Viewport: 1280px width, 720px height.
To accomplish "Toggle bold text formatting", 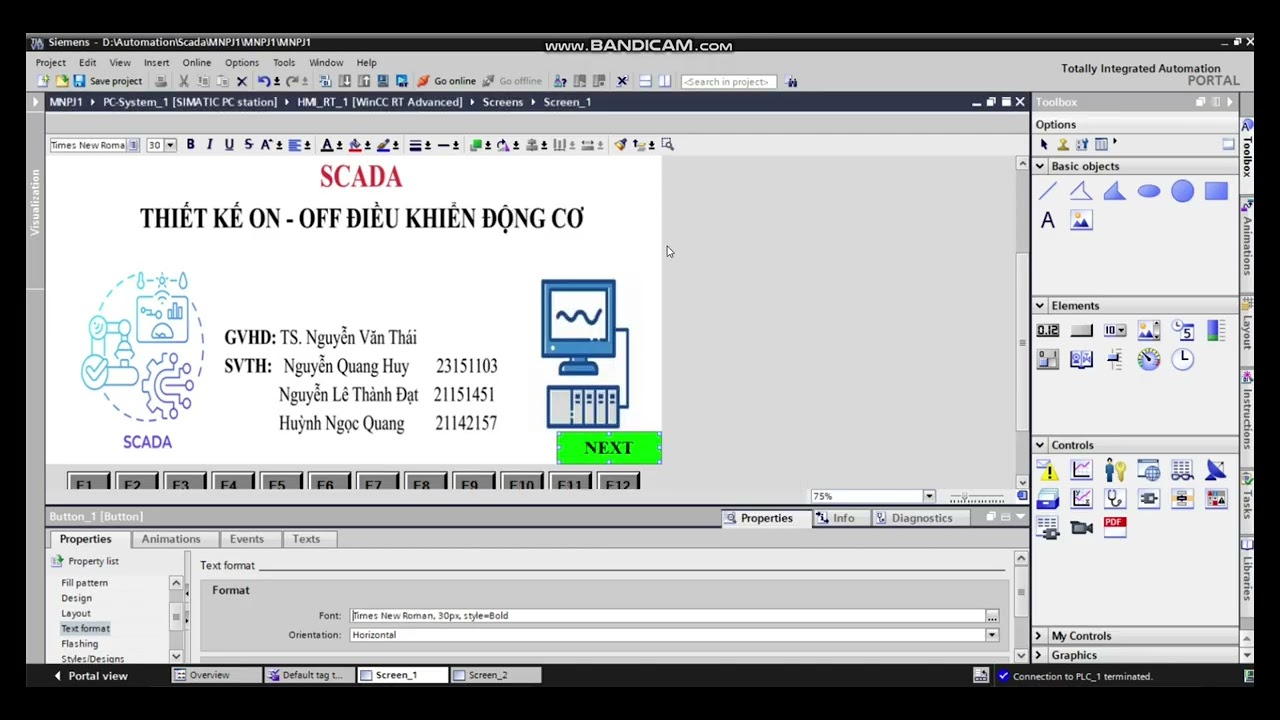I will [190, 145].
